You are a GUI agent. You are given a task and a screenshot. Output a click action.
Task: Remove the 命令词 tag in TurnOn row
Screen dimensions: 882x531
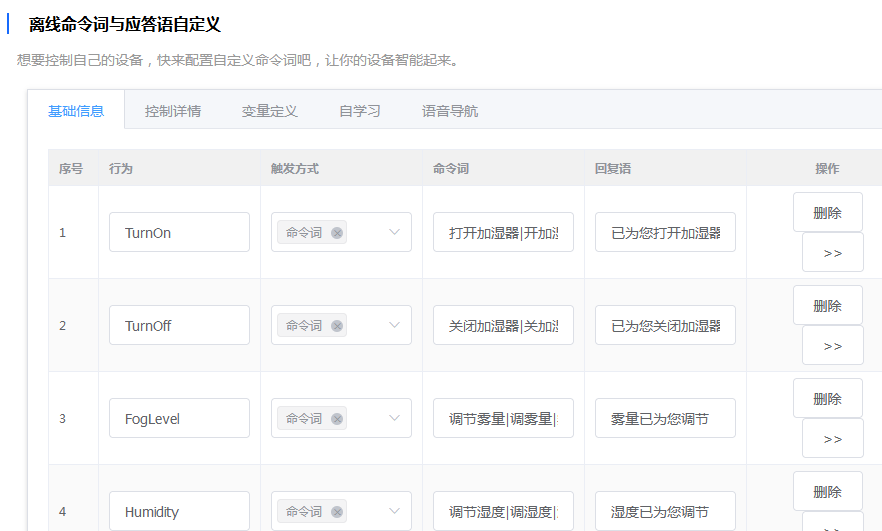[x=337, y=233]
